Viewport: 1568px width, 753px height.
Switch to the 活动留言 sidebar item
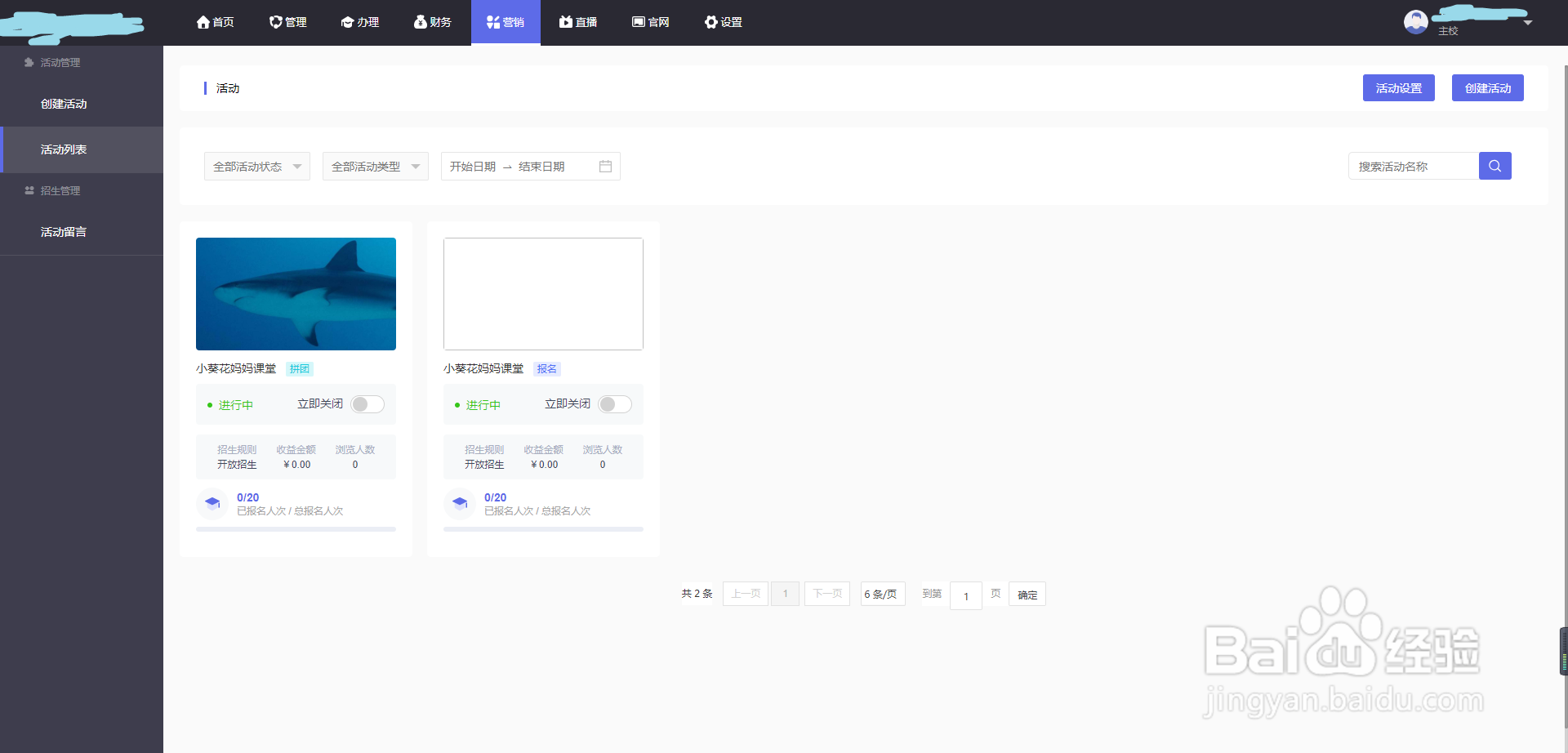64,231
